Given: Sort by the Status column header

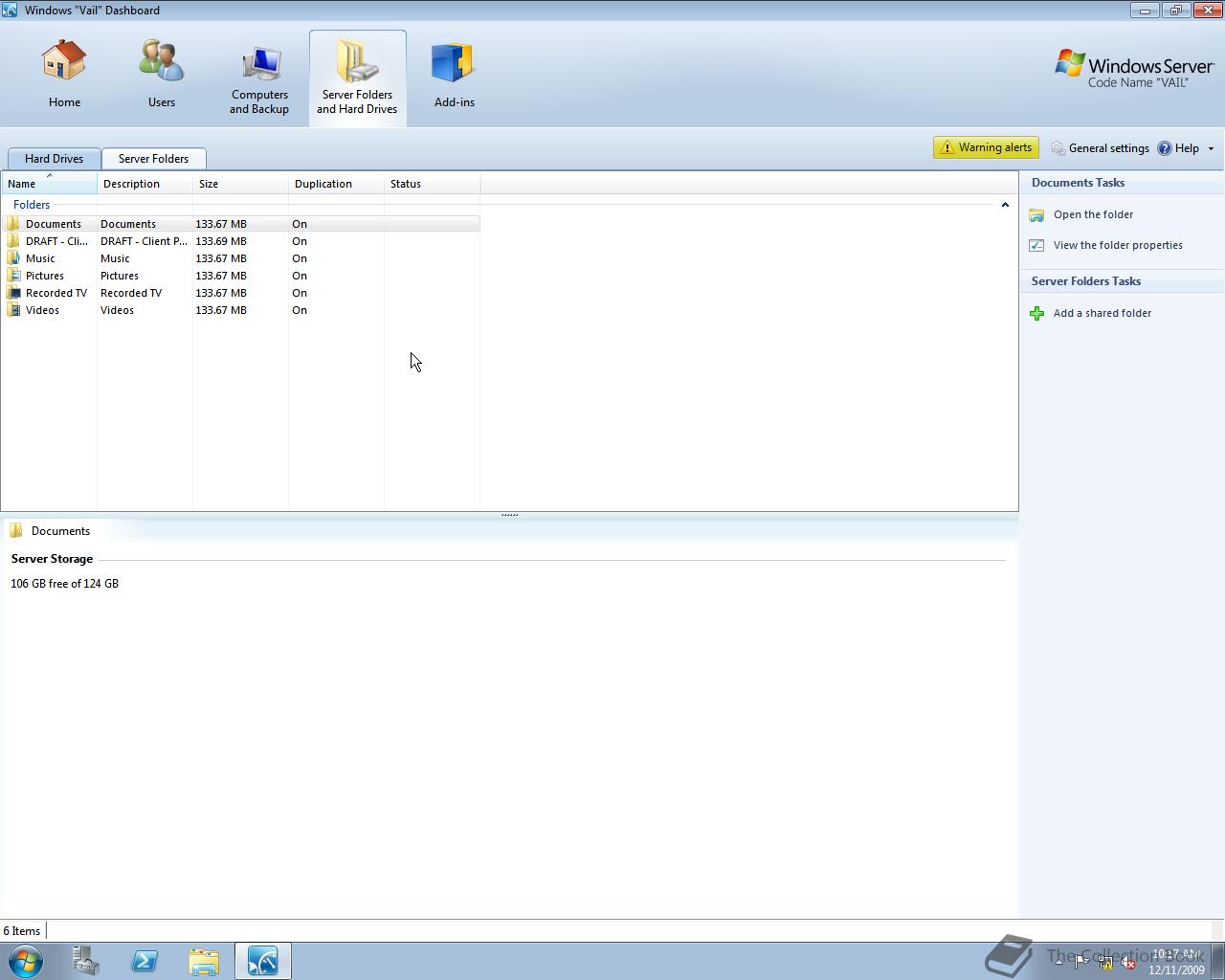Looking at the screenshot, I should pyautogui.click(x=432, y=184).
